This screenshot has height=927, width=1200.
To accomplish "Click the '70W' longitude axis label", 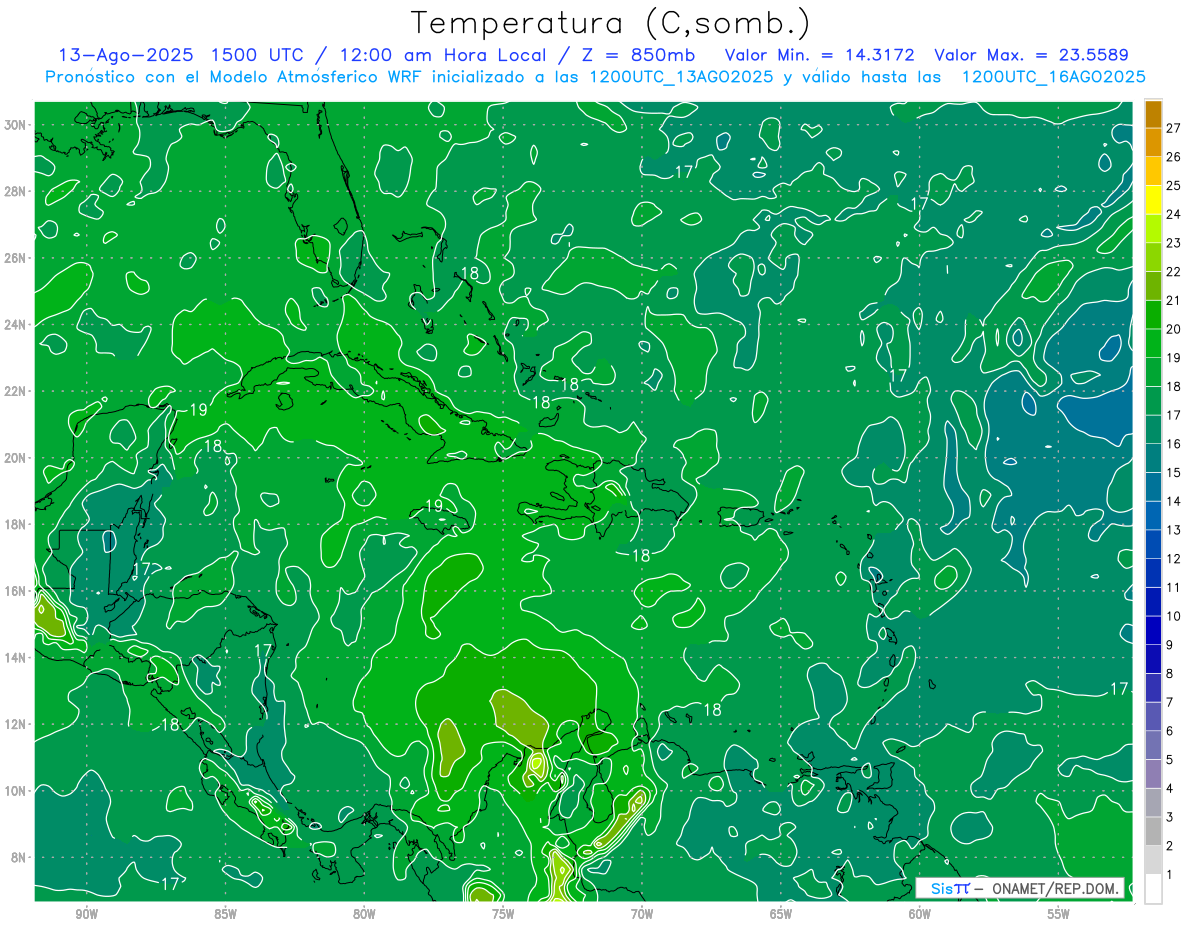I will (x=642, y=914).
